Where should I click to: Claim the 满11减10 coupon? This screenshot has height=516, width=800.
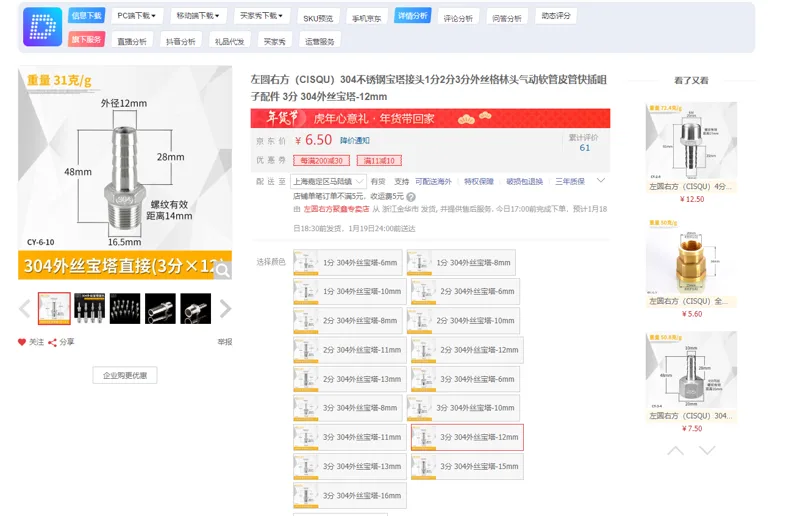click(379, 161)
